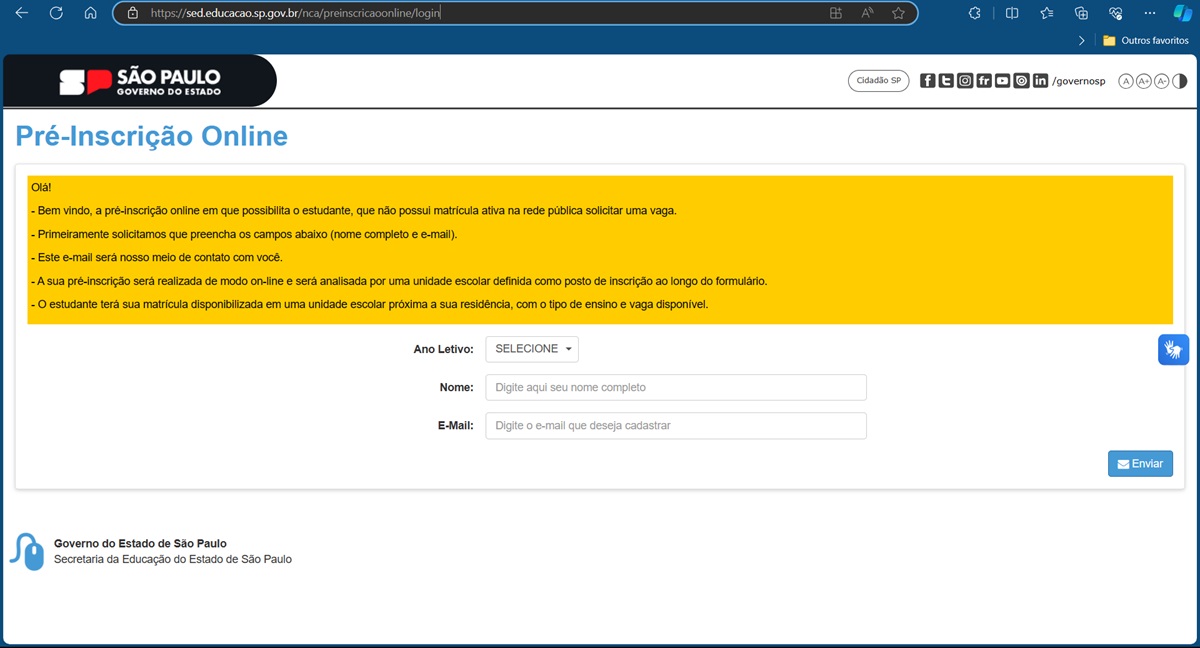Screen dimensions: 1200x648
Task: Click the browser back arrow
Action: 22,13
